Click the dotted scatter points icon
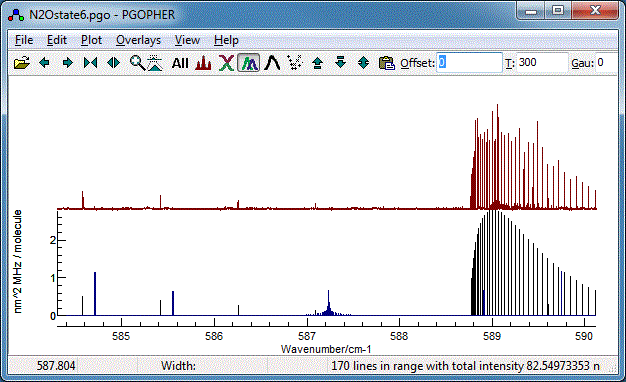Viewport: 626px width, 382px height. tap(295, 63)
